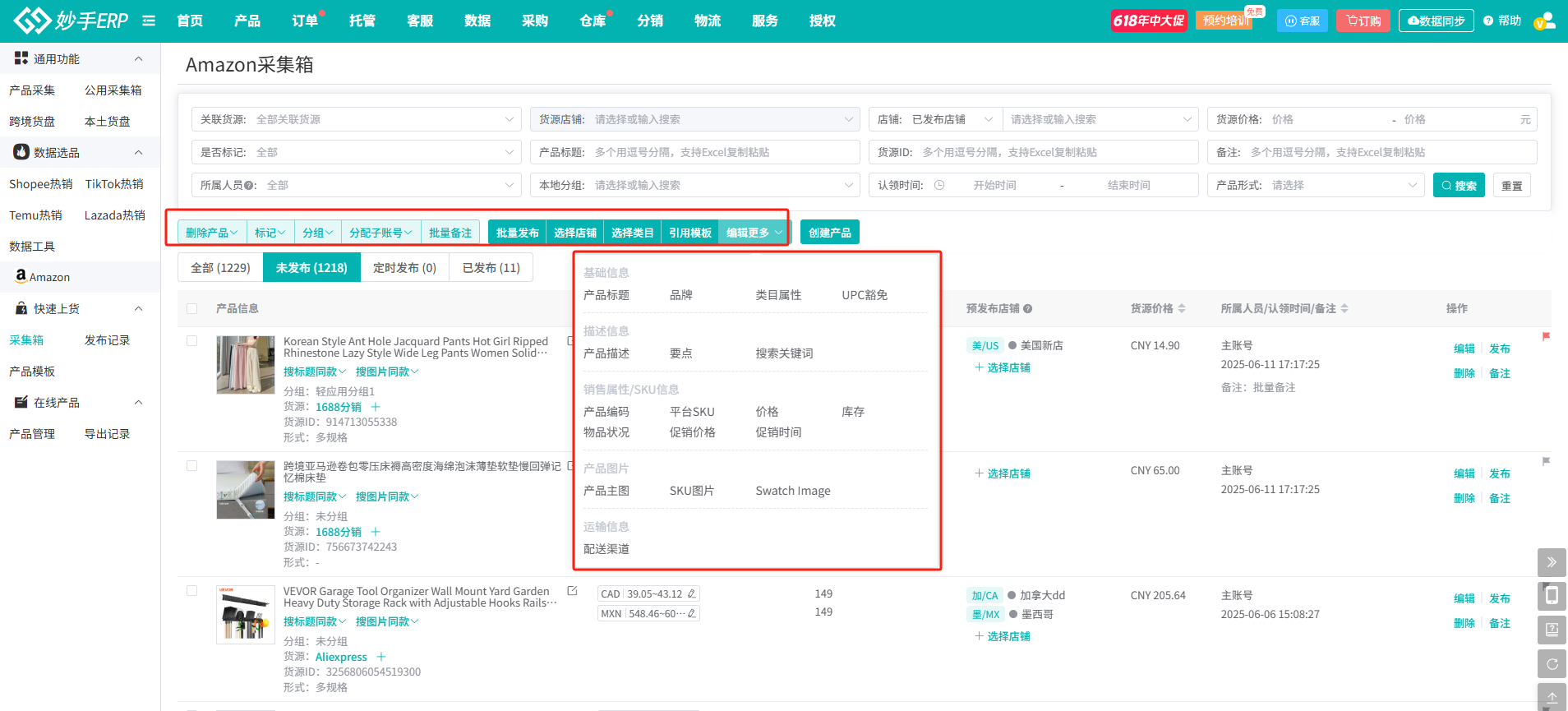The height and width of the screenshot is (711, 1568).
Task: Click the help icon beside 预发布店铺
Action: [x=1027, y=309]
